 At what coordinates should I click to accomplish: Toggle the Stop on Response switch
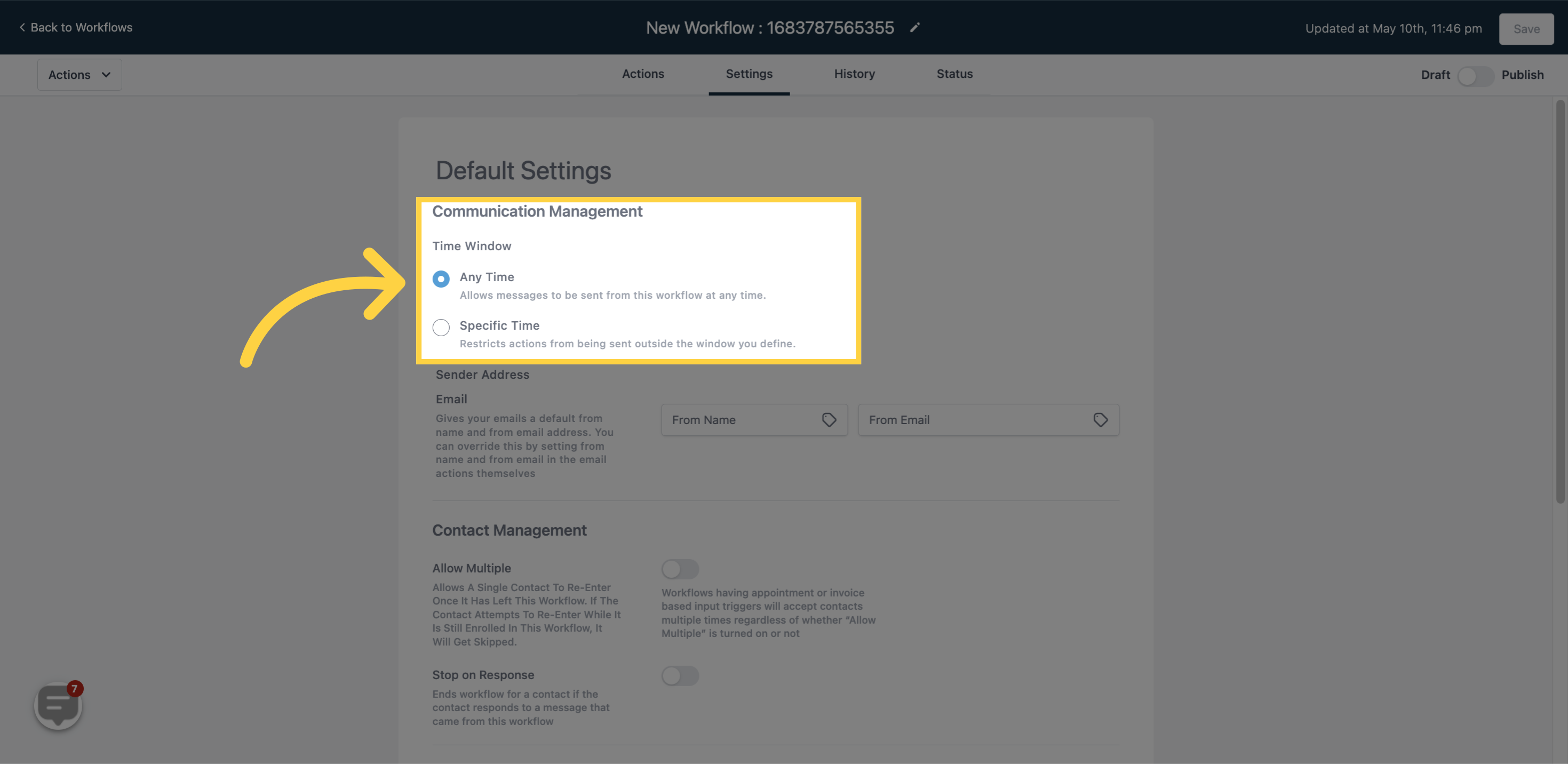[x=680, y=676]
